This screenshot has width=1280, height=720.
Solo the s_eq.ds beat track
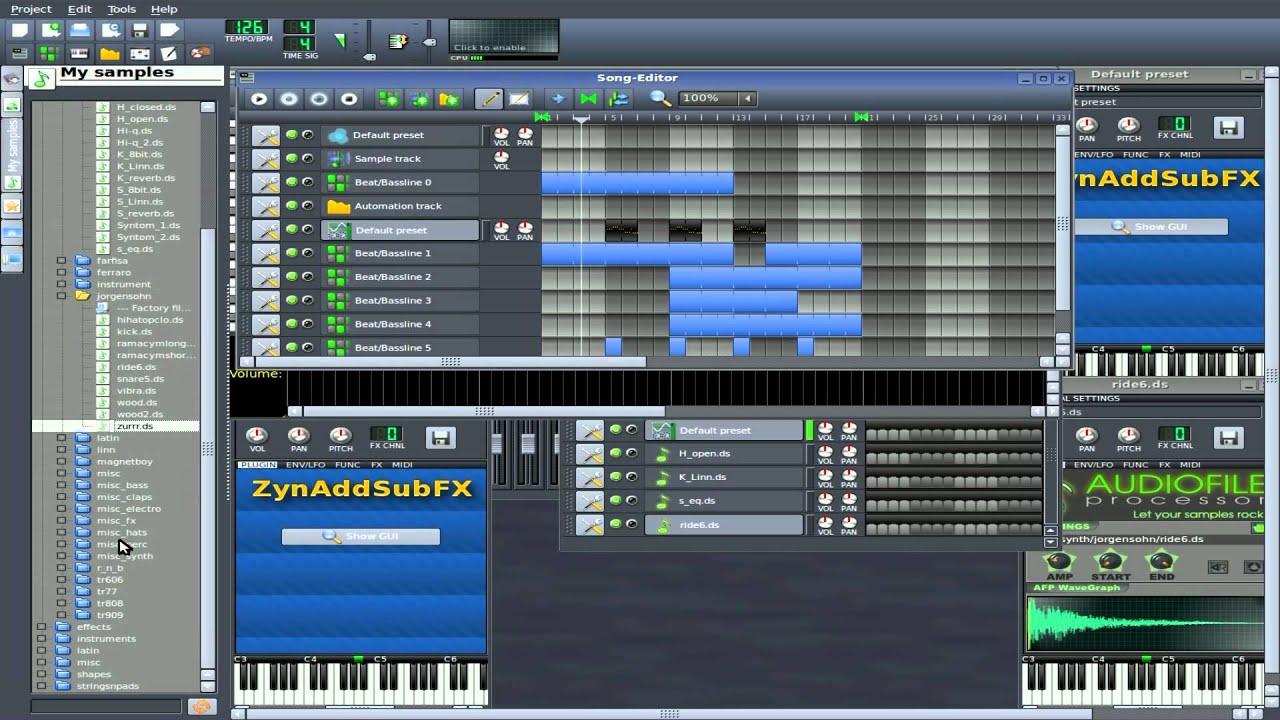pos(631,500)
